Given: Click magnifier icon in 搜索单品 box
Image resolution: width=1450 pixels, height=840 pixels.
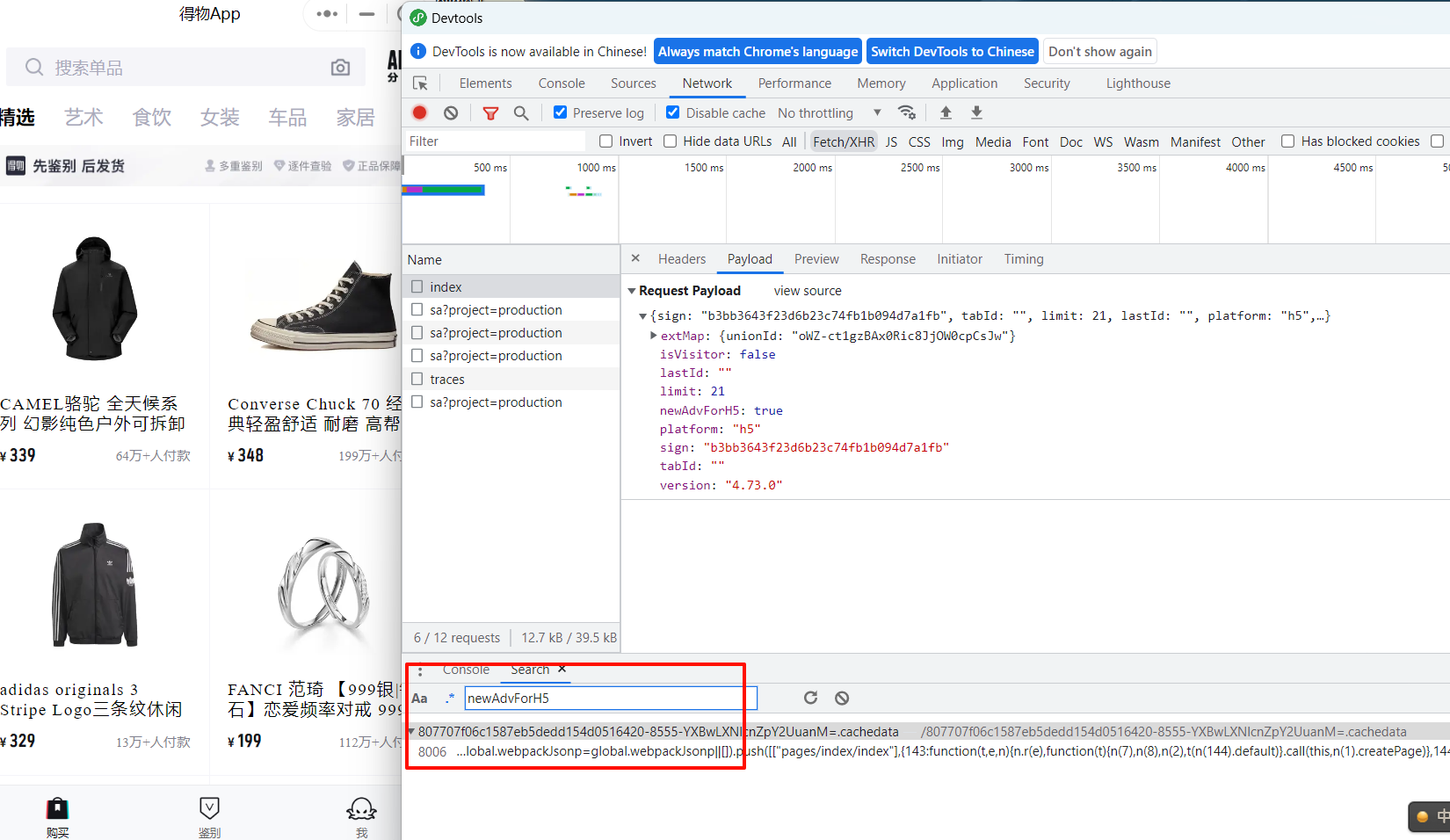Looking at the screenshot, I should click(34, 68).
